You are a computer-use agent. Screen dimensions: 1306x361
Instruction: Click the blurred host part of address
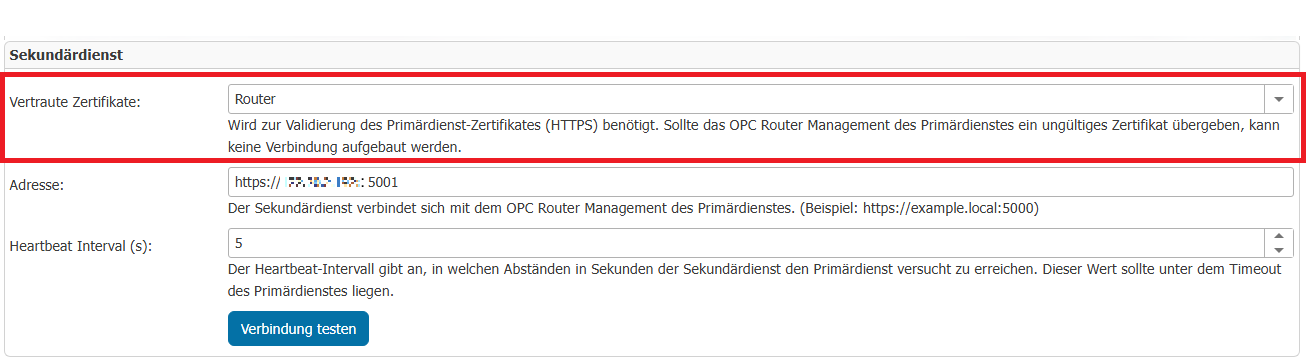click(x=323, y=183)
